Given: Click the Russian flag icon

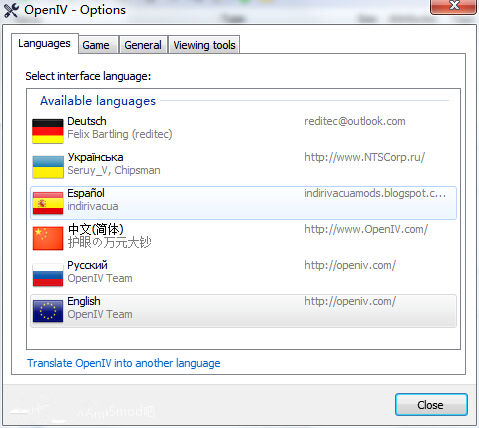Looking at the screenshot, I should (48, 275).
